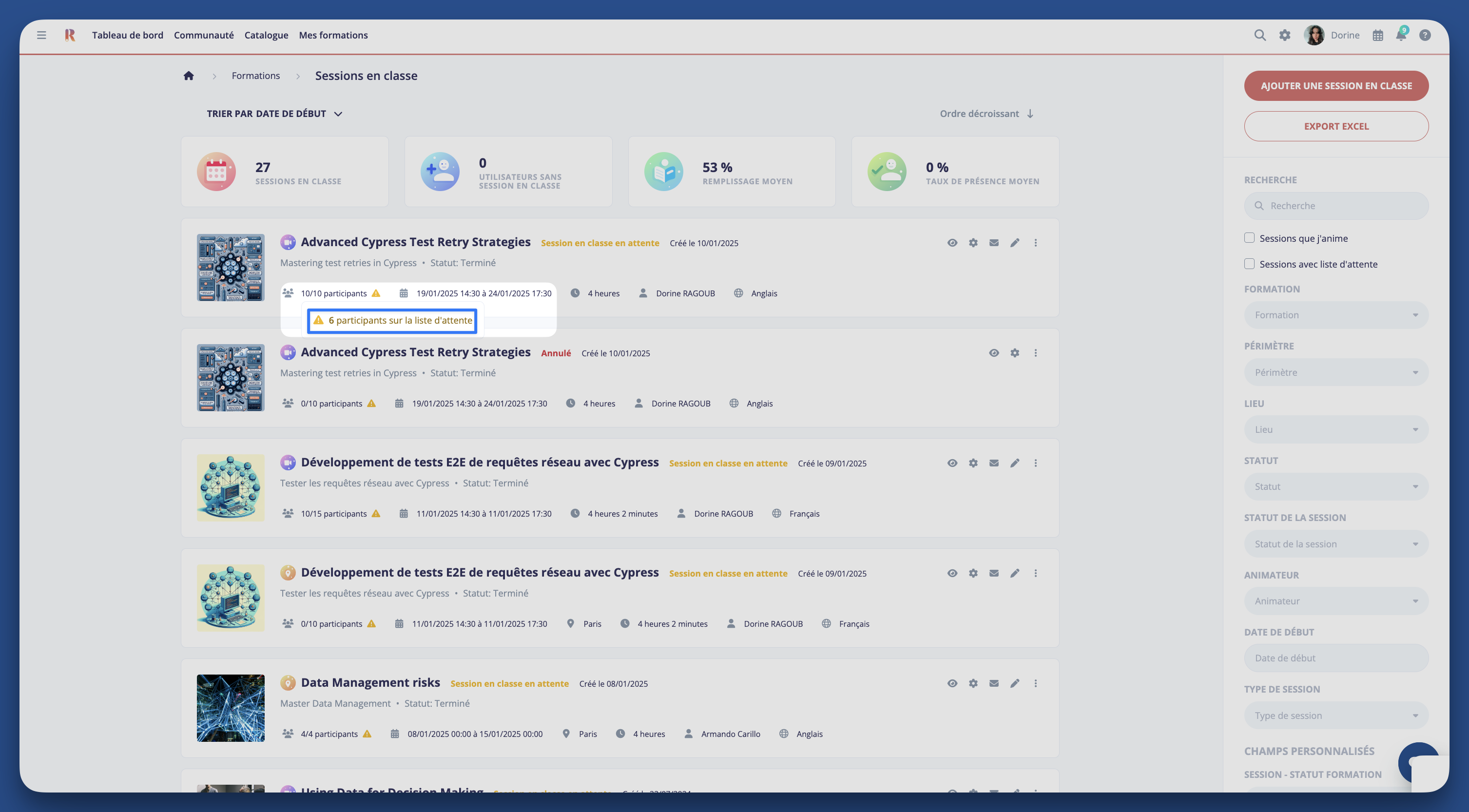1469x812 pixels.
Task: Click eye icon for Data Management risks
Action: 952,683
